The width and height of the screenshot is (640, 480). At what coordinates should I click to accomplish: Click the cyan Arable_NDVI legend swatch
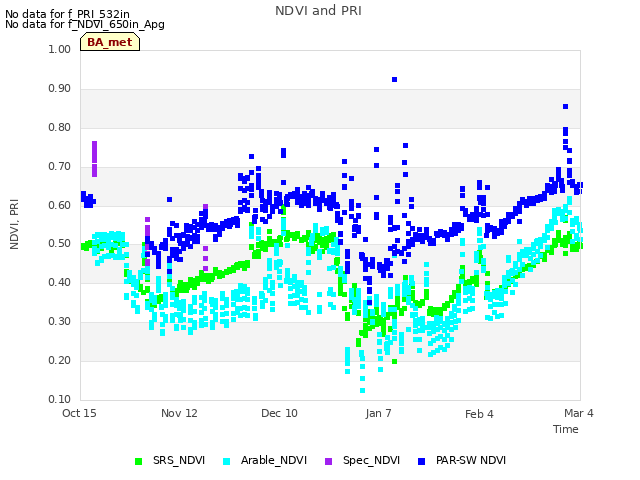227,461
